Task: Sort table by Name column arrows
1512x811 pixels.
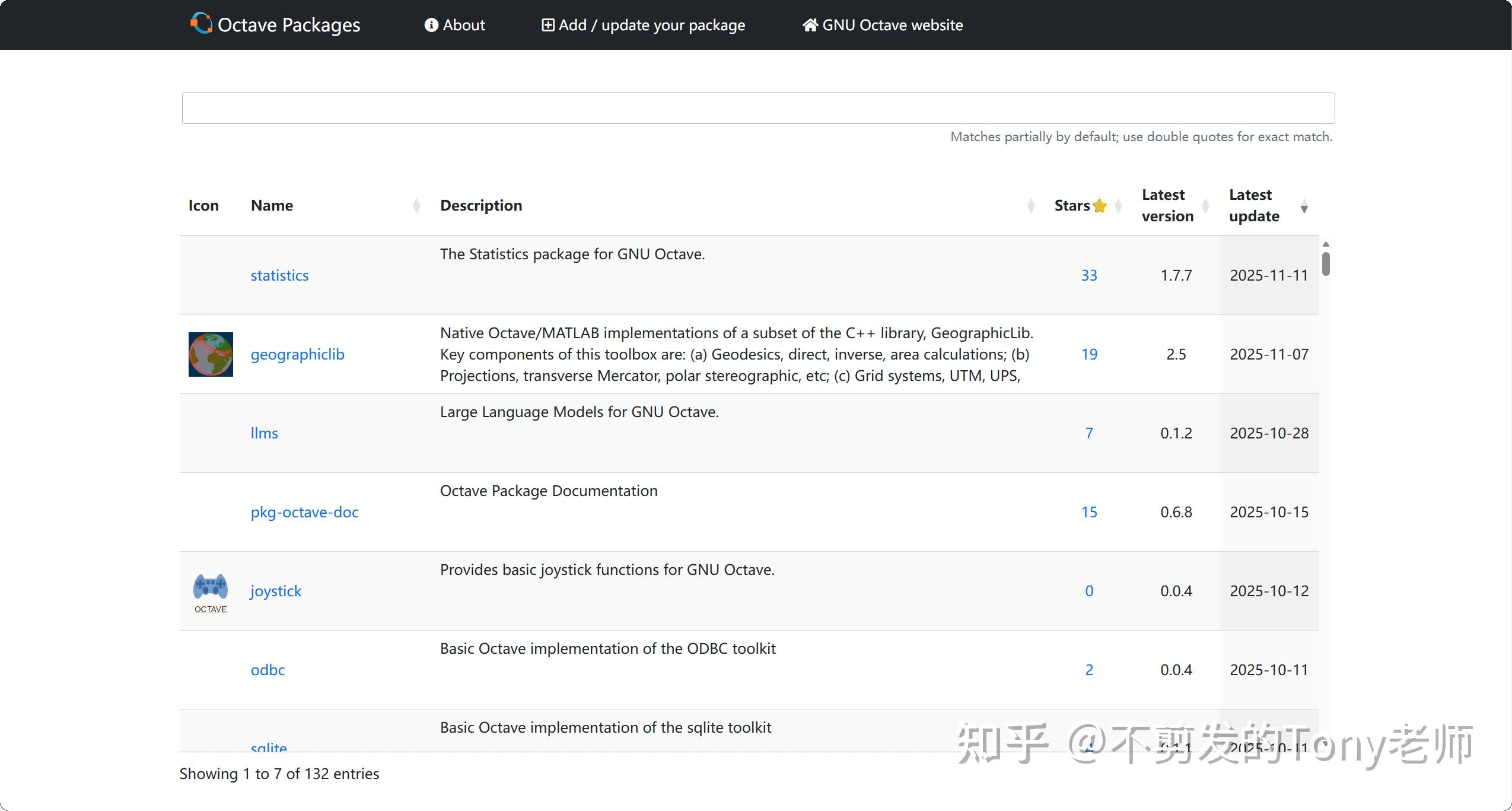Action: 416,206
